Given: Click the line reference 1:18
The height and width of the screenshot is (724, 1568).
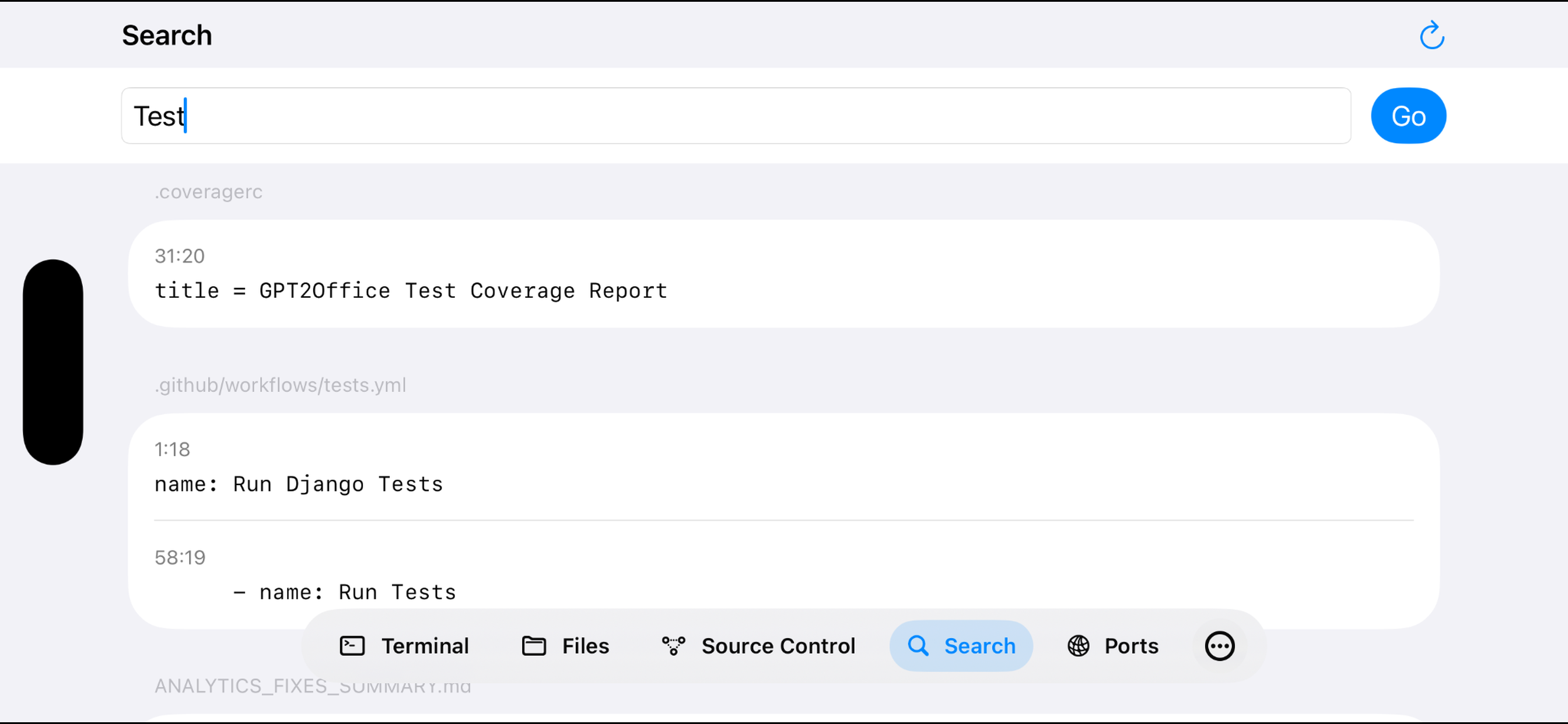Looking at the screenshot, I should pyautogui.click(x=172, y=449).
